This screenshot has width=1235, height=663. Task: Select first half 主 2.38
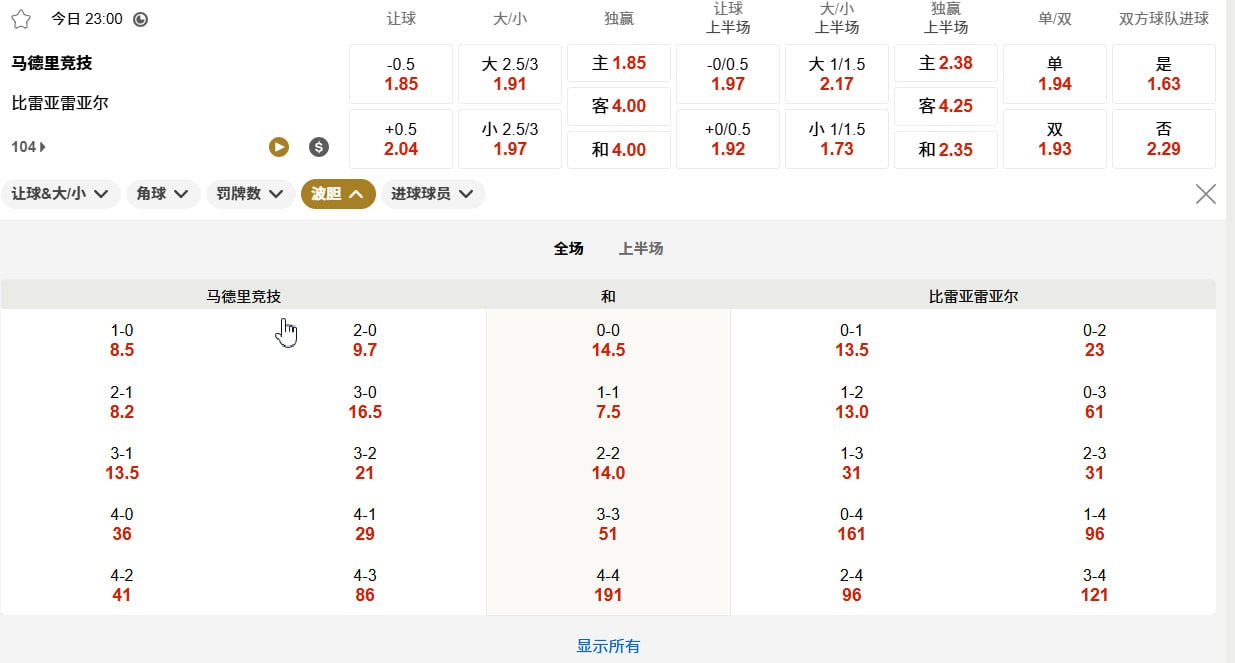[946, 63]
